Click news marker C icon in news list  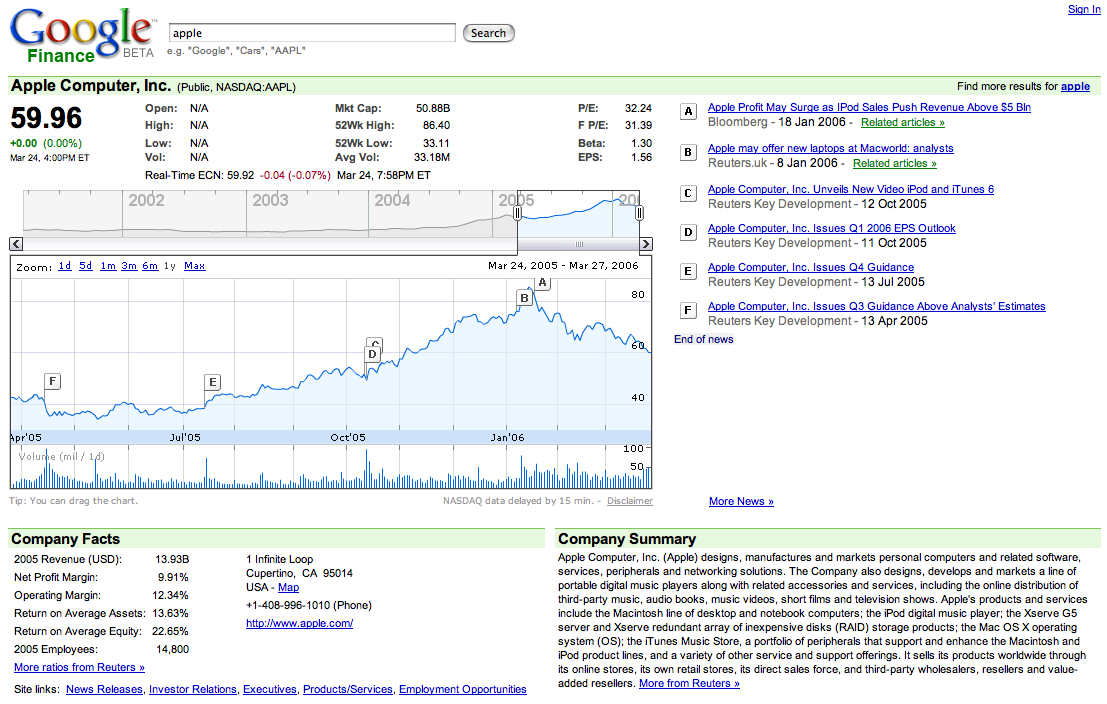pyautogui.click(x=688, y=193)
